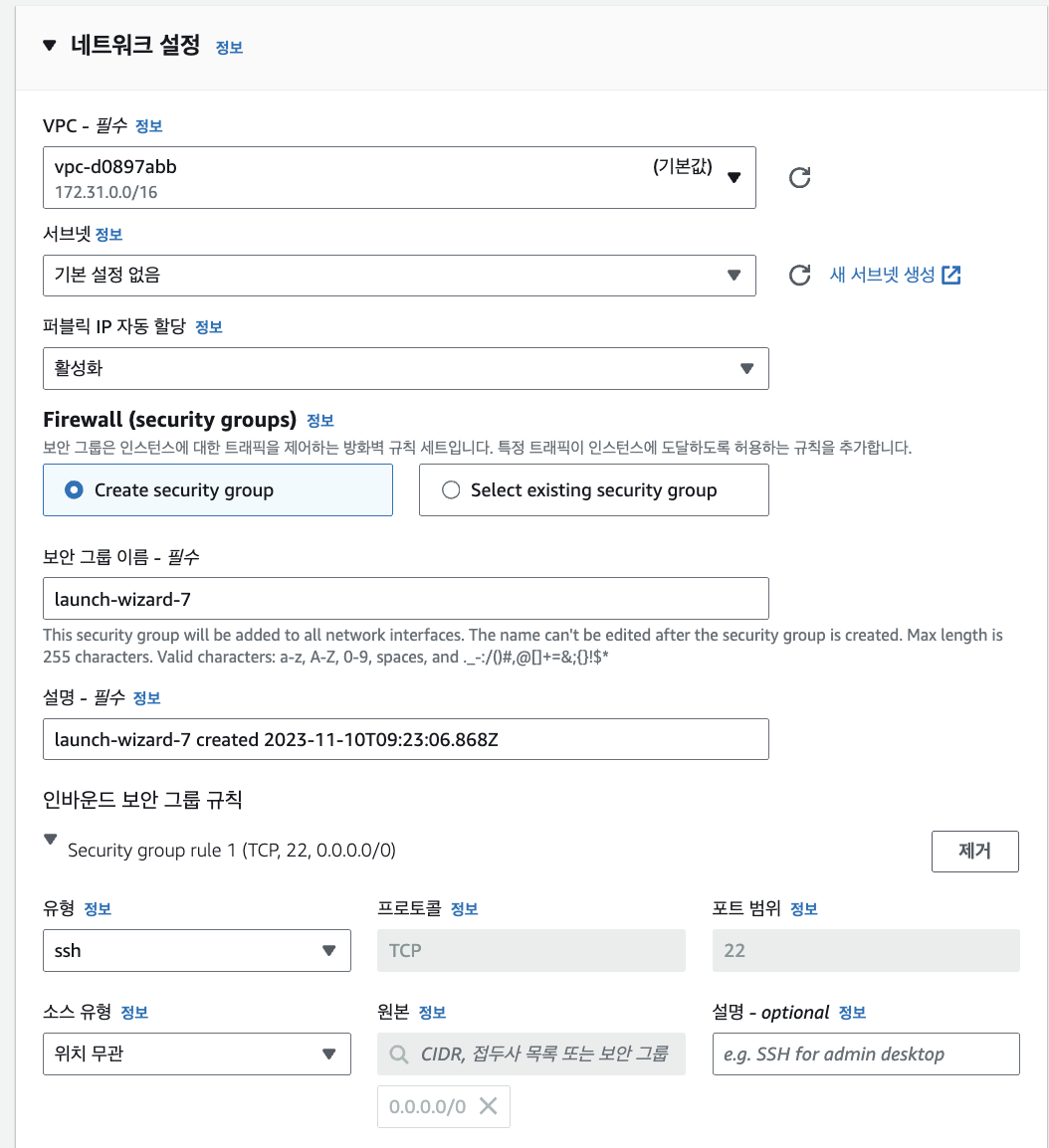Click the 보안 그룹 이름 launch-wizard-7 field
The width and height of the screenshot is (1049, 1148).
pos(405,598)
